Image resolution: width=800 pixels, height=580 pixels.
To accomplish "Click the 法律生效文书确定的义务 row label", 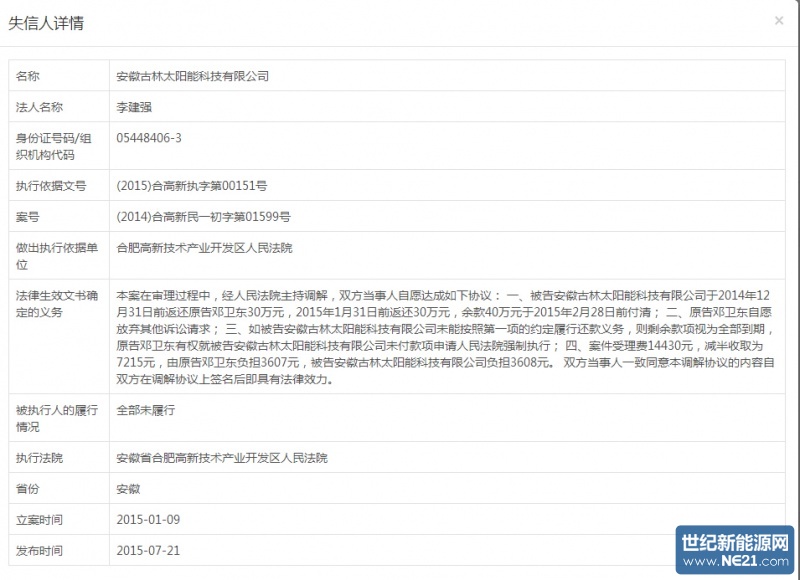I will click(x=58, y=304).
